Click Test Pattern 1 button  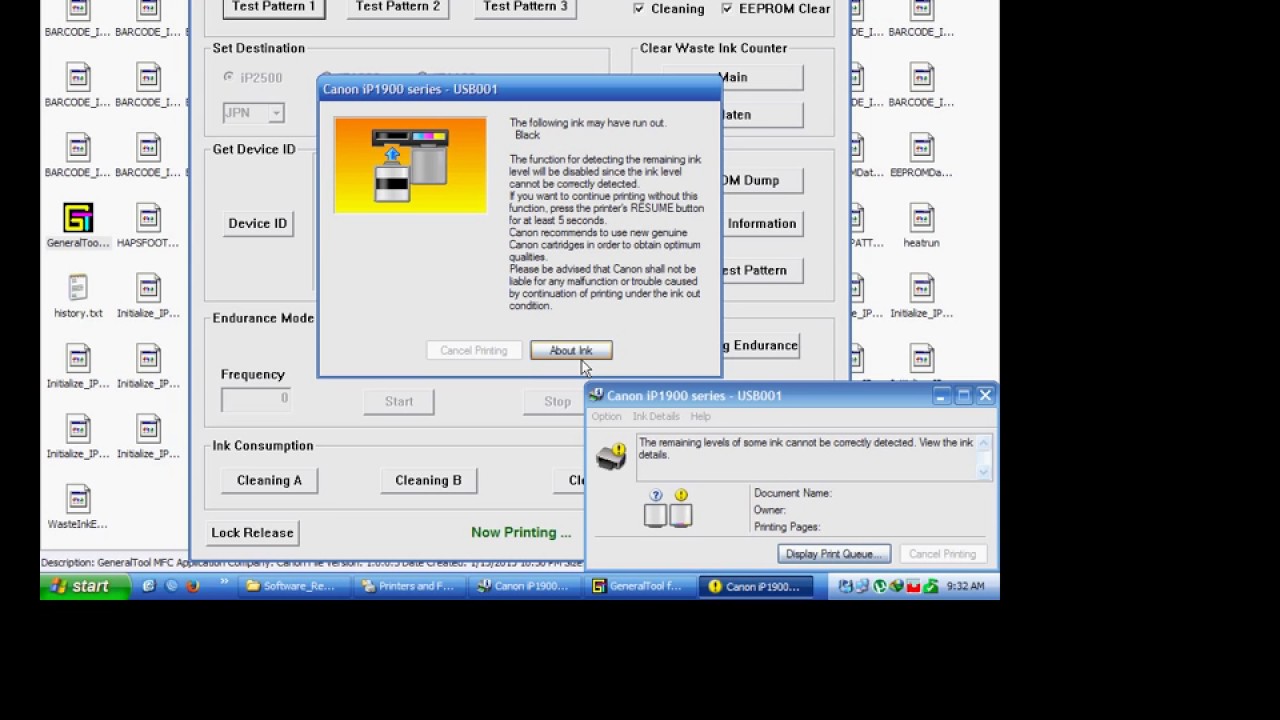pyautogui.click(x=273, y=7)
